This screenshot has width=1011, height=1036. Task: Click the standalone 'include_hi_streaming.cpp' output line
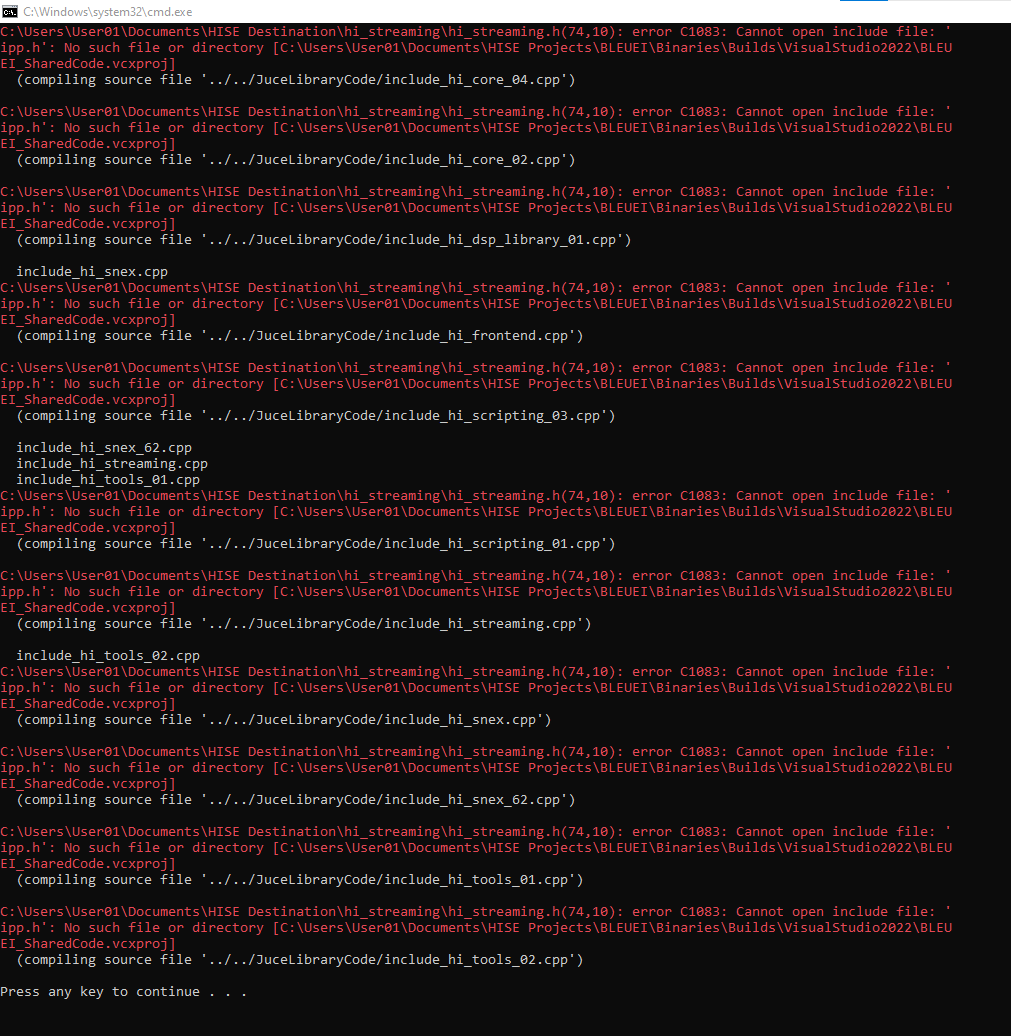[112, 464]
